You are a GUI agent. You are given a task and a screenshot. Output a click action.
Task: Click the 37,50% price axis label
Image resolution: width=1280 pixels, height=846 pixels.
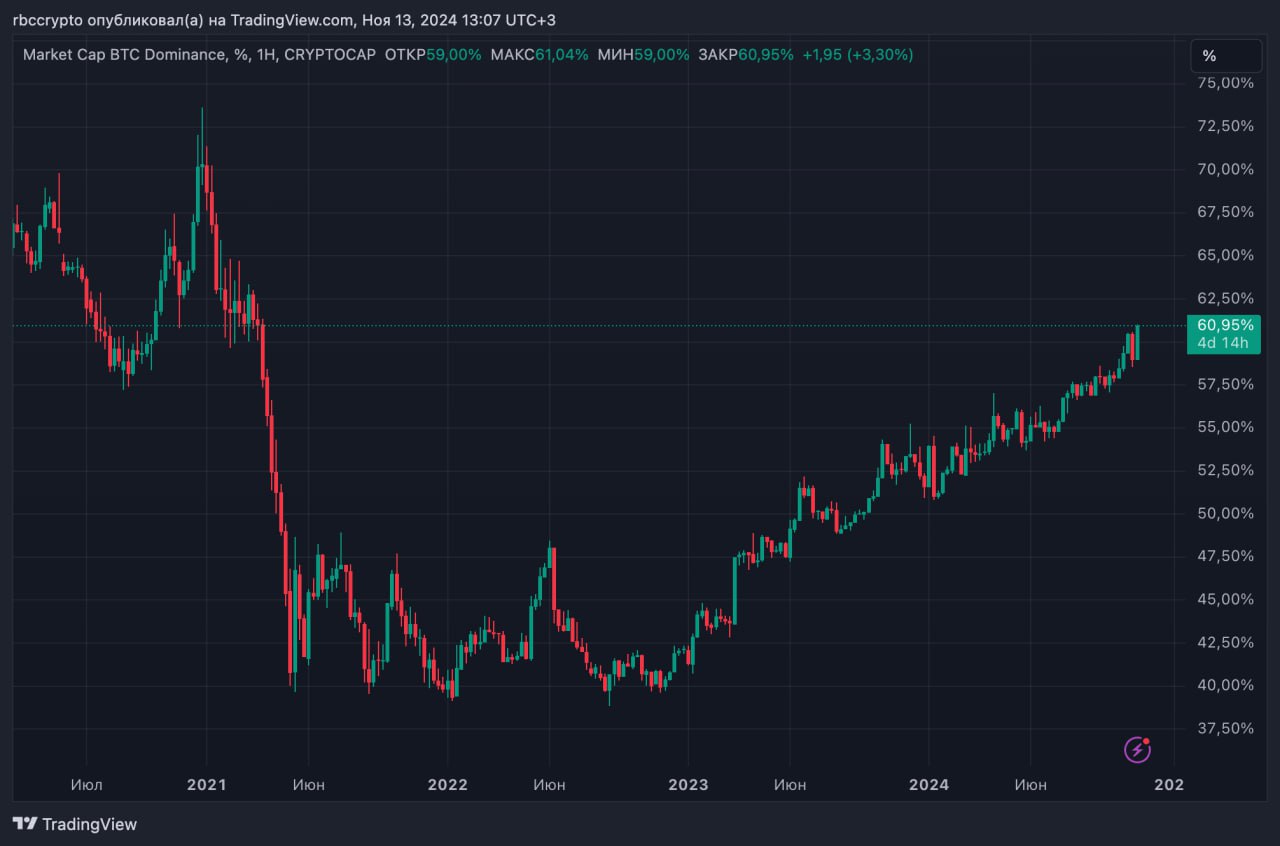click(x=1224, y=728)
